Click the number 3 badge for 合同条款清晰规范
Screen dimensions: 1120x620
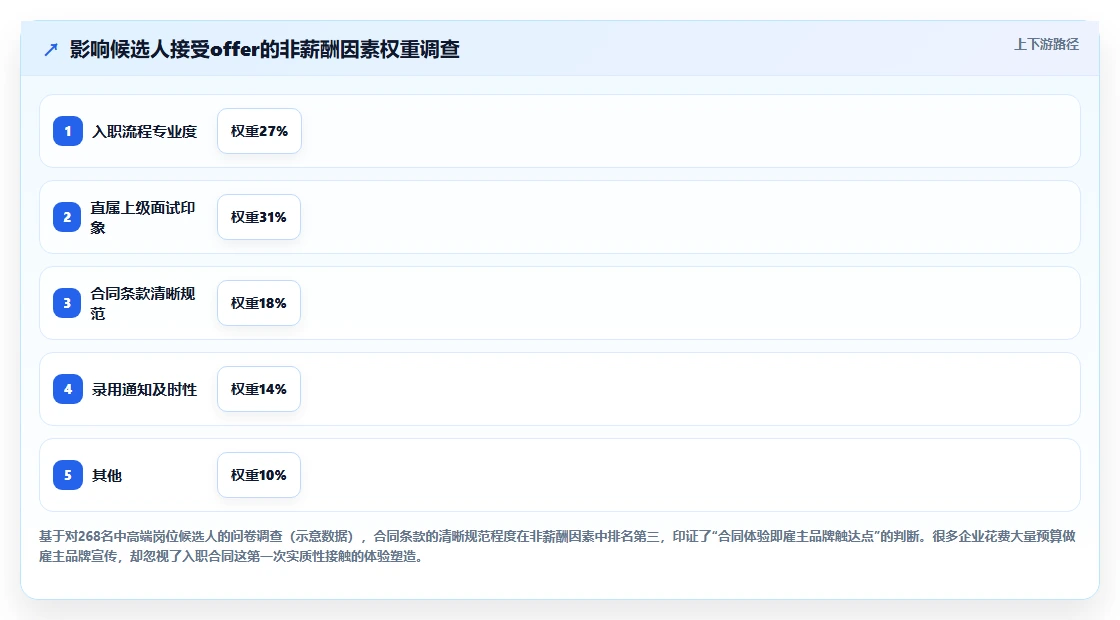tap(67, 303)
